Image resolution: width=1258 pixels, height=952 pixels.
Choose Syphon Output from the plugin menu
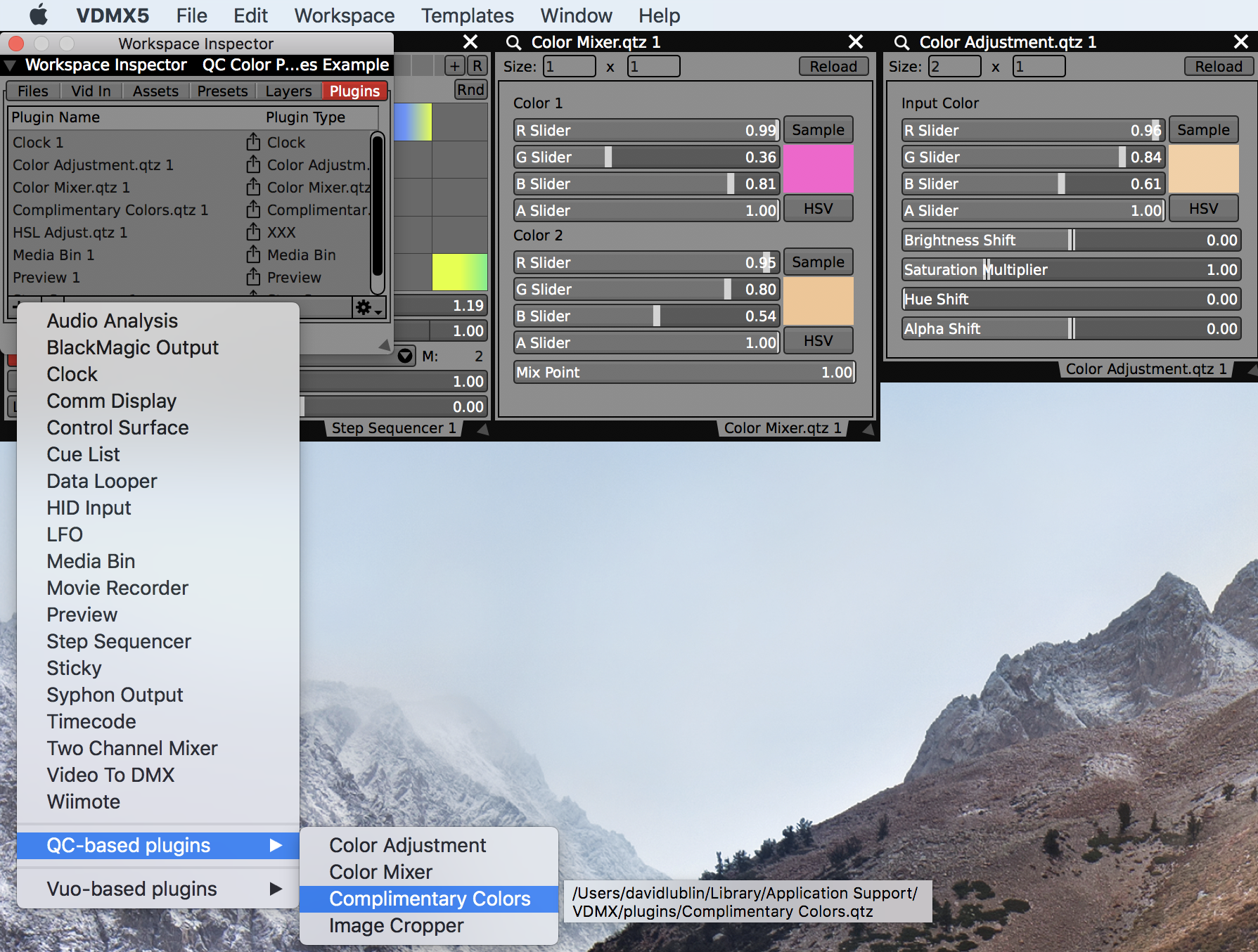tap(158, 695)
